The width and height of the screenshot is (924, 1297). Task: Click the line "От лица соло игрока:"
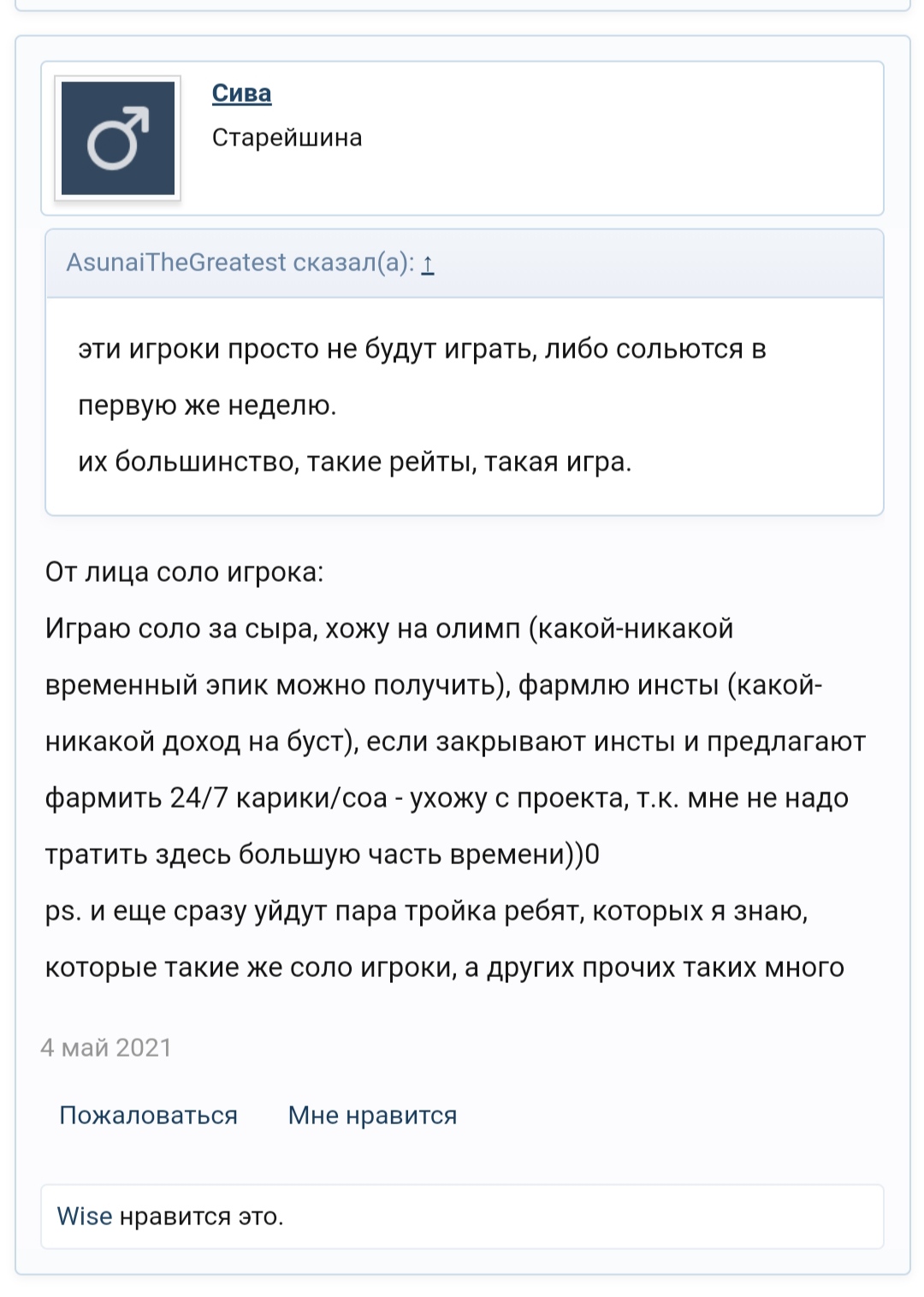click(185, 572)
